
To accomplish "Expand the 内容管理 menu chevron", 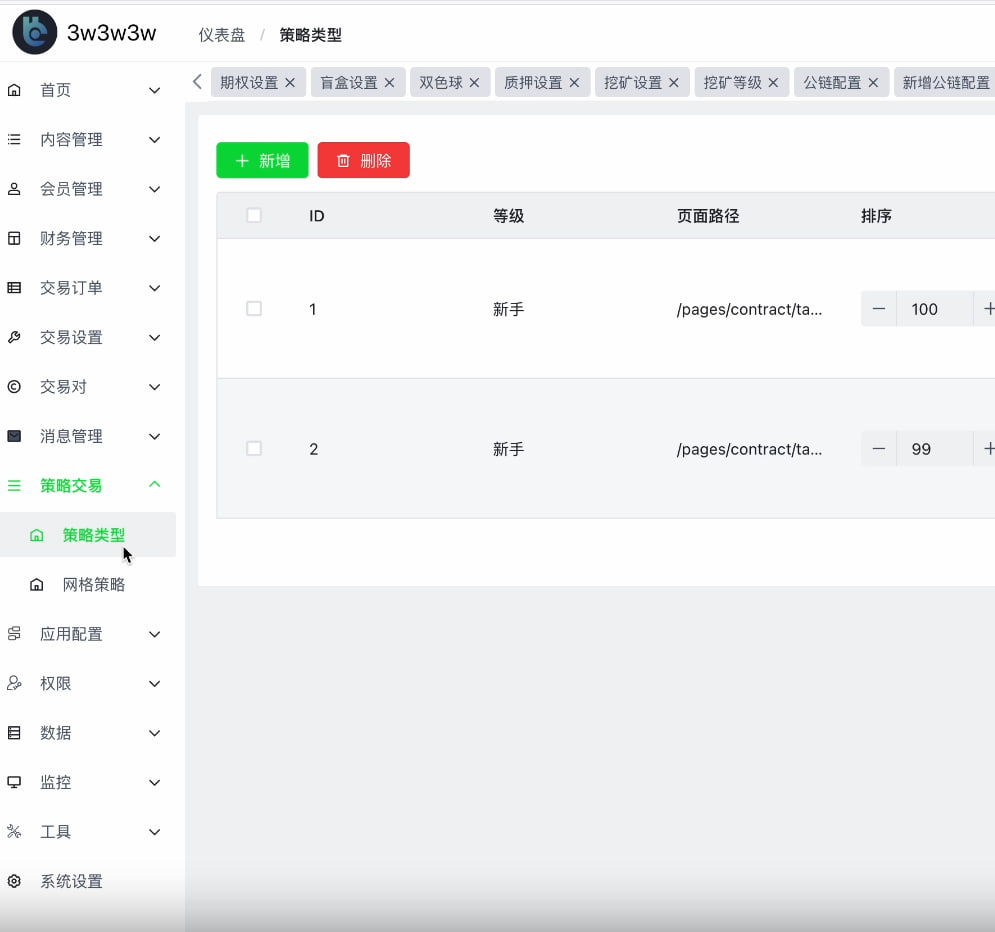I will pyautogui.click(x=154, y=140).
